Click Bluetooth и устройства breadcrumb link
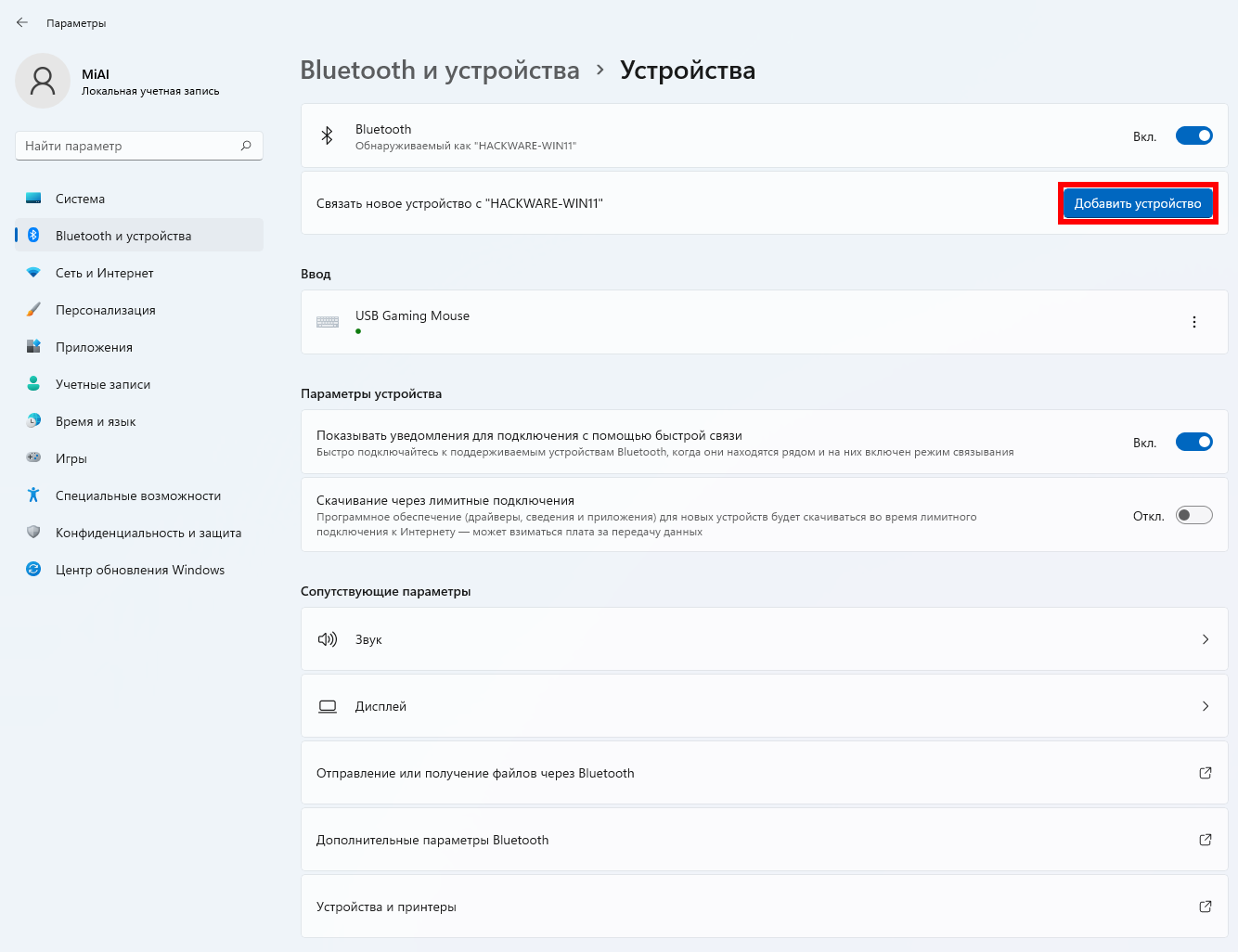This screenshot has width=1238, height=952. coord(440,70)
